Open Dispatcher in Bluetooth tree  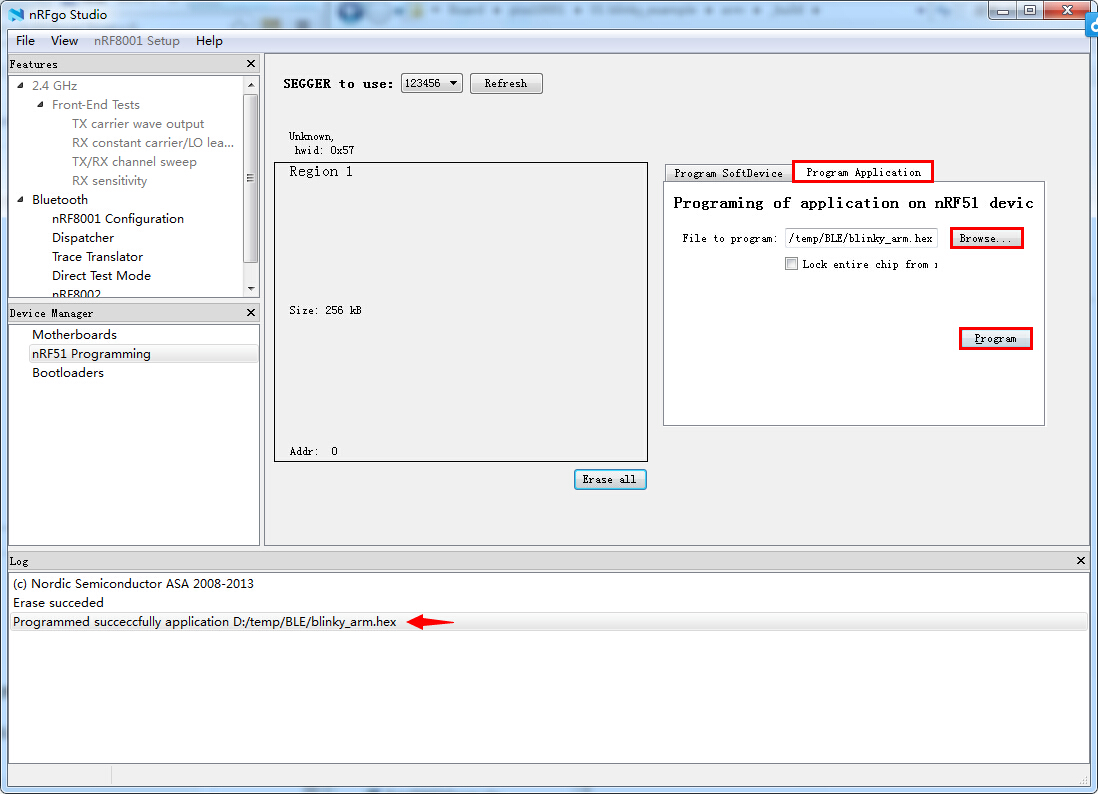83,237
